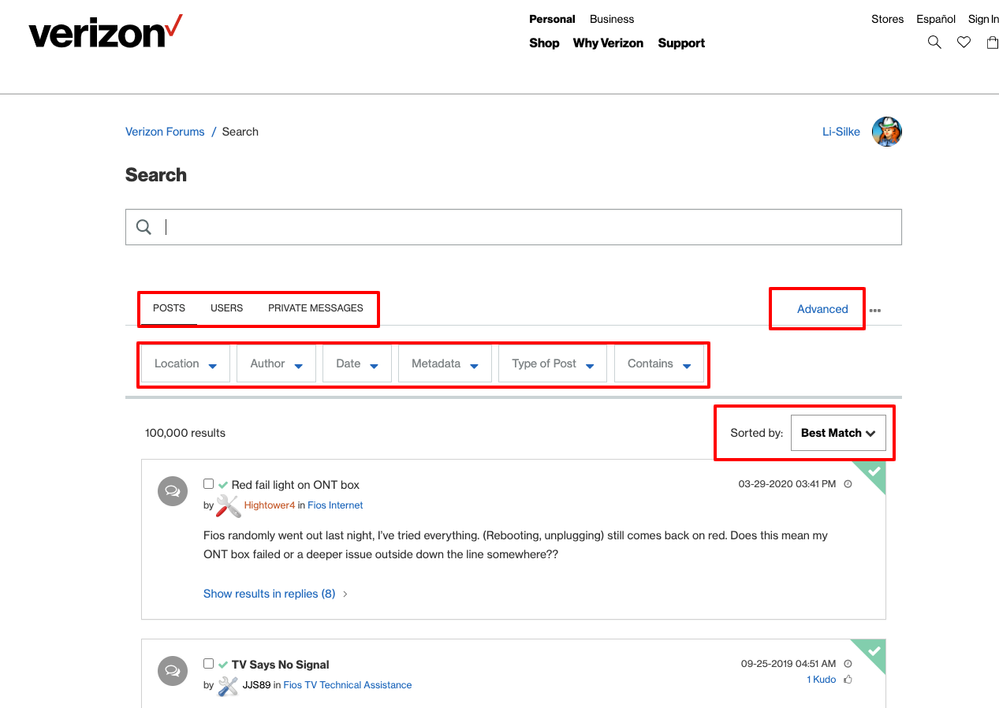
Task: Click JJS89's wrench avatar icon
Action: point(228,686)
